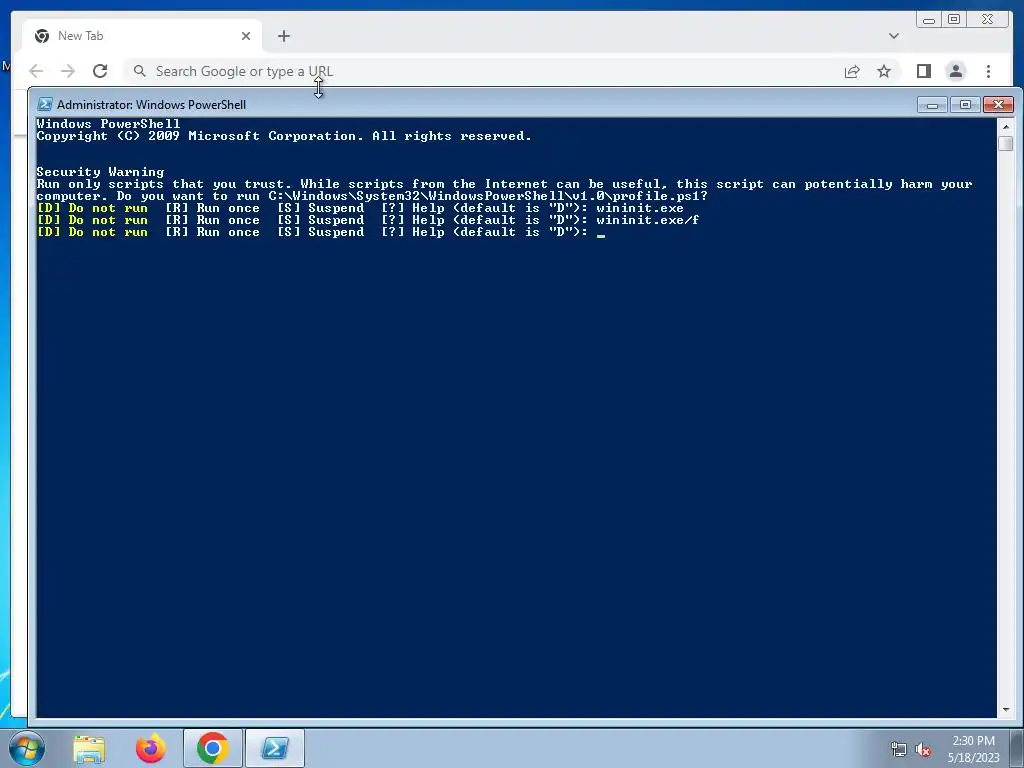Open Chrome side panel icon

923,71
